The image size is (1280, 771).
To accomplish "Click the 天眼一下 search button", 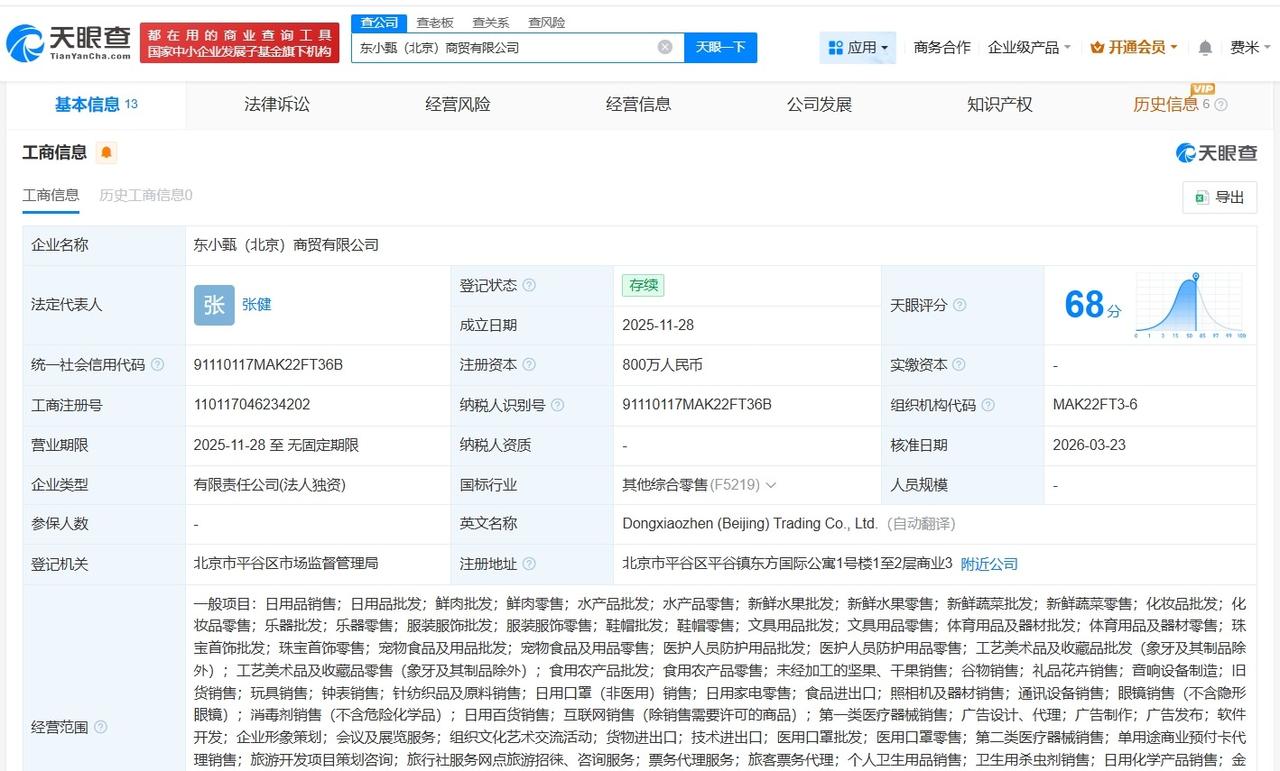I will click(x=720, y=47).
